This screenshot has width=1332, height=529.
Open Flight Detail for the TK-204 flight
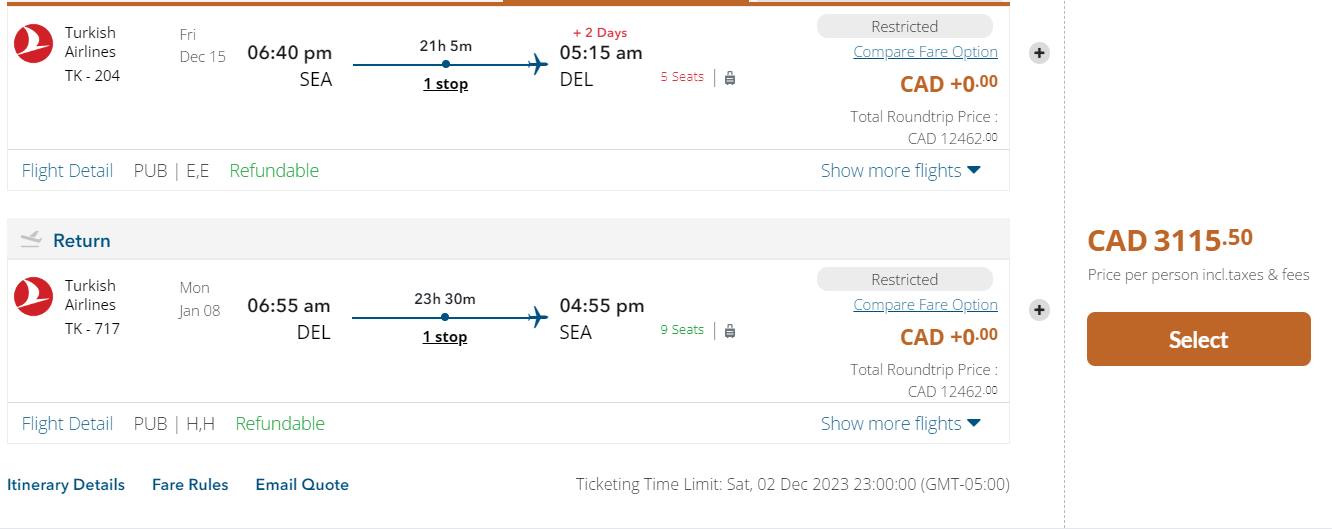[x=67, y=171]
